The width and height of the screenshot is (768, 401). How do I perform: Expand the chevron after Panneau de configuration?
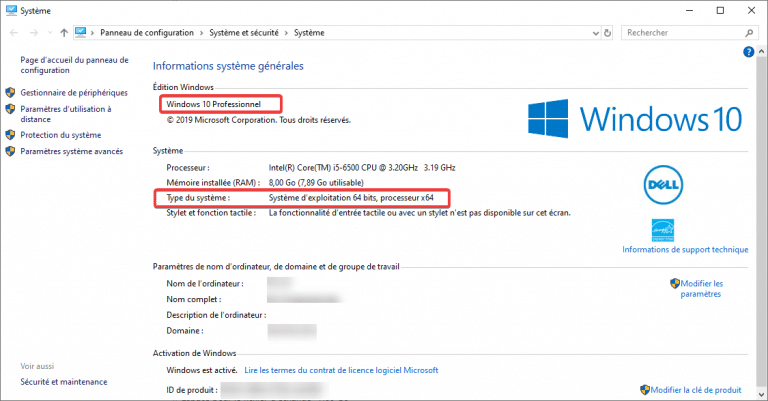point(202,33)
